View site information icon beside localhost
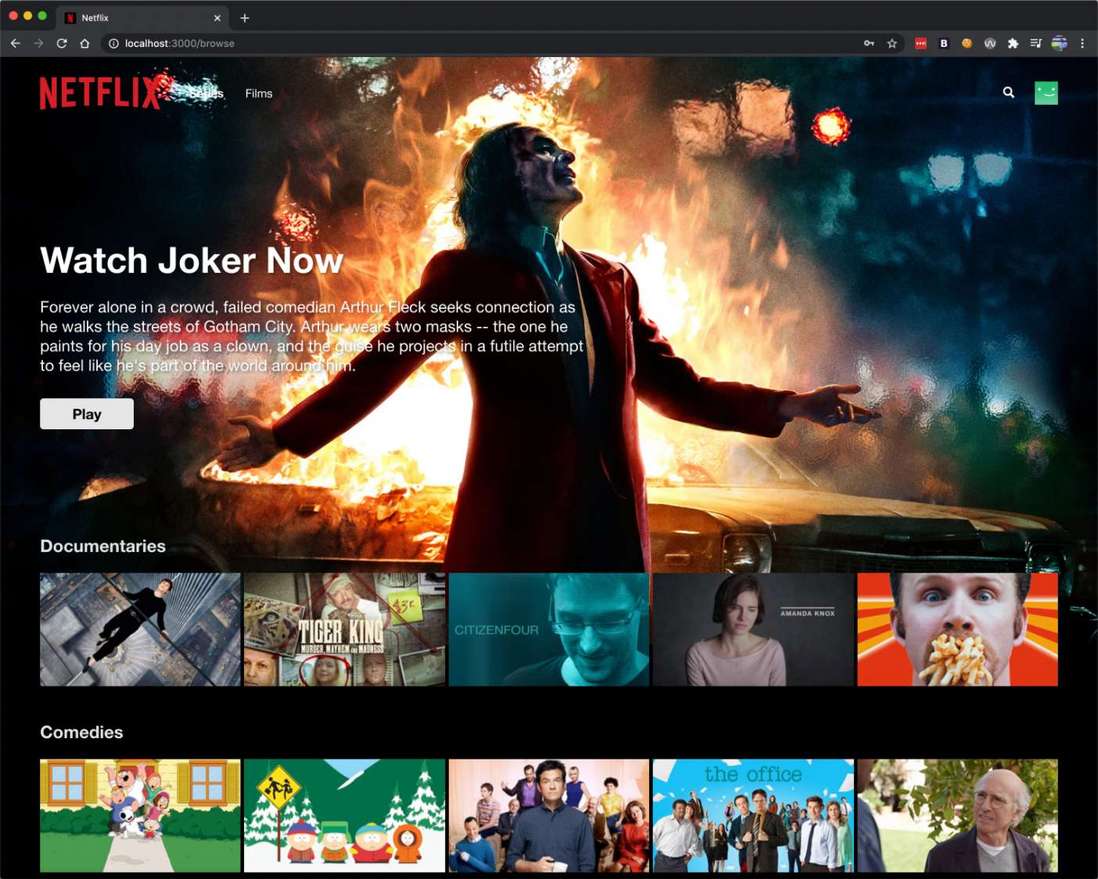This screenshot has height=879, width=1098. click(x=113, y=43)
